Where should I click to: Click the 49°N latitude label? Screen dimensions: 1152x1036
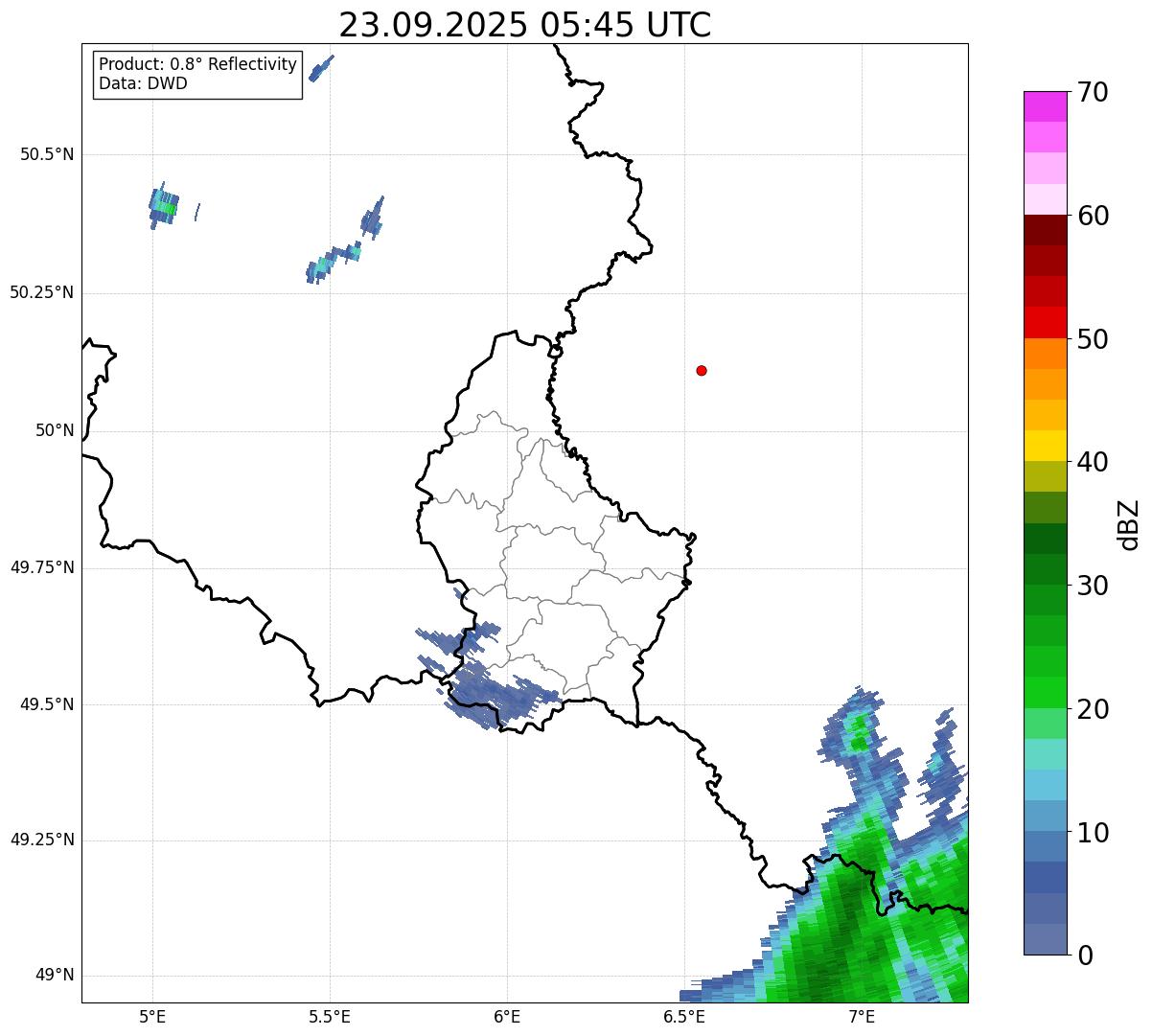pos(55,976)
